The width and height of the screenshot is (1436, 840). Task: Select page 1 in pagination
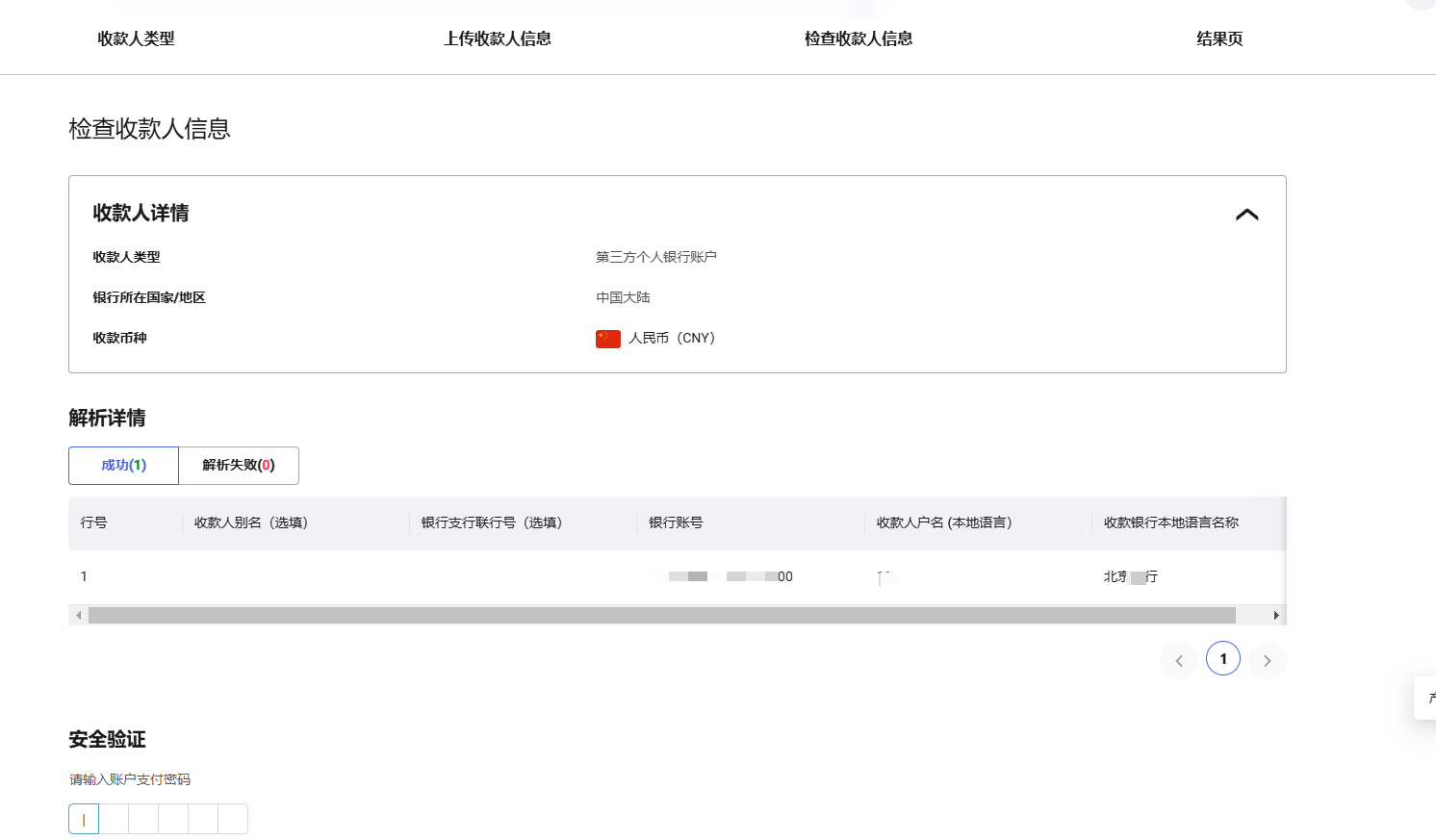point(1223,659)
